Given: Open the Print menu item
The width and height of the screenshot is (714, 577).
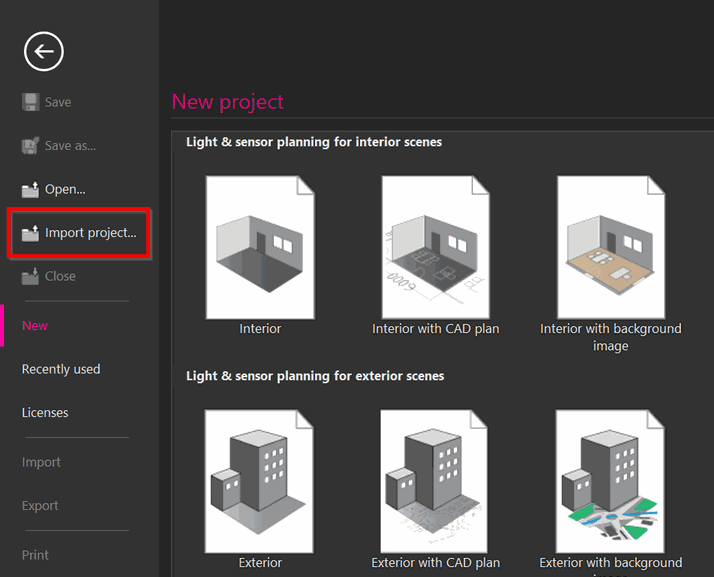Looking at the screenshot, I should [x=35, y=555].
